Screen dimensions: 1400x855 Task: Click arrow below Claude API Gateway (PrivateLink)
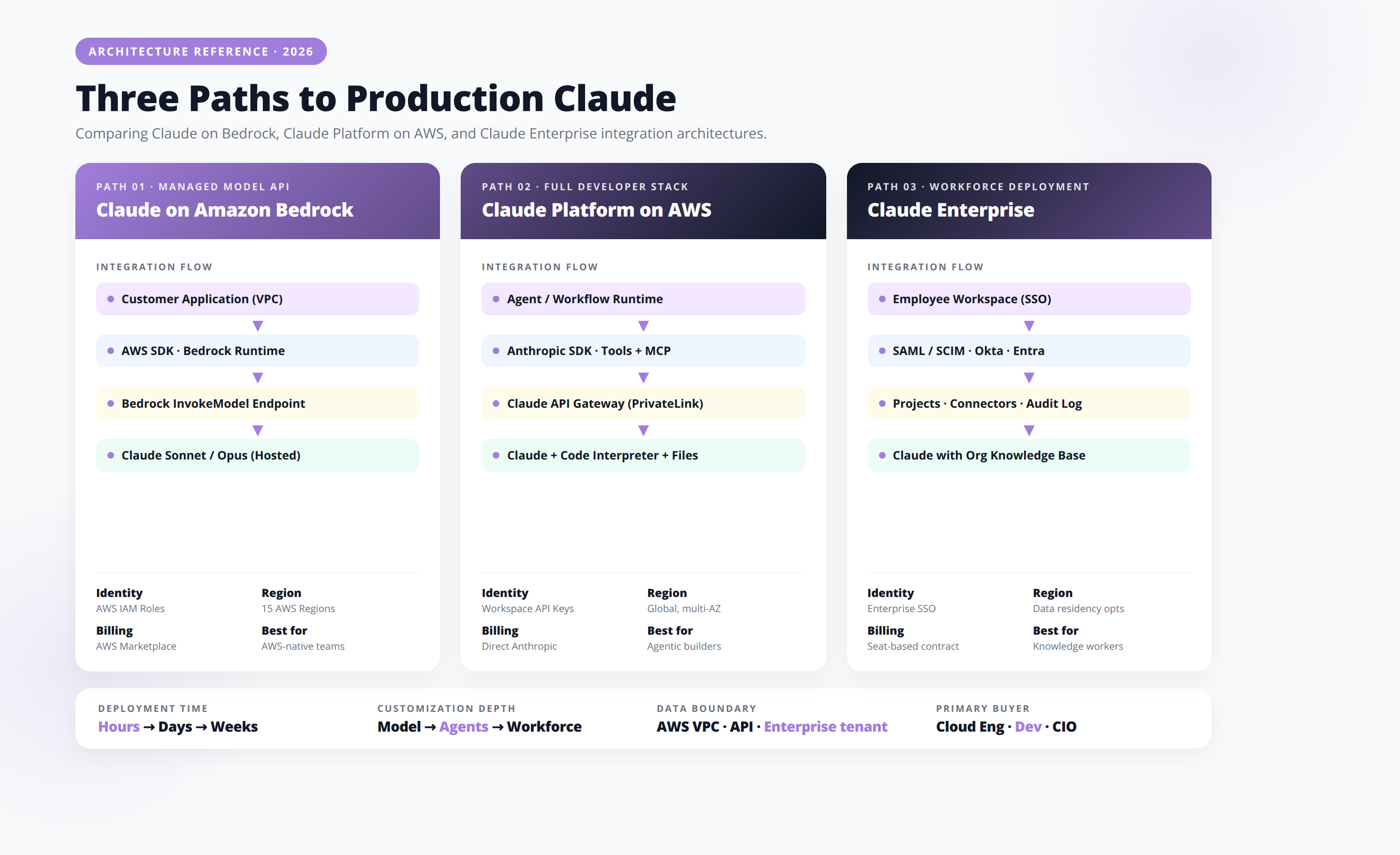coord(643,430)
